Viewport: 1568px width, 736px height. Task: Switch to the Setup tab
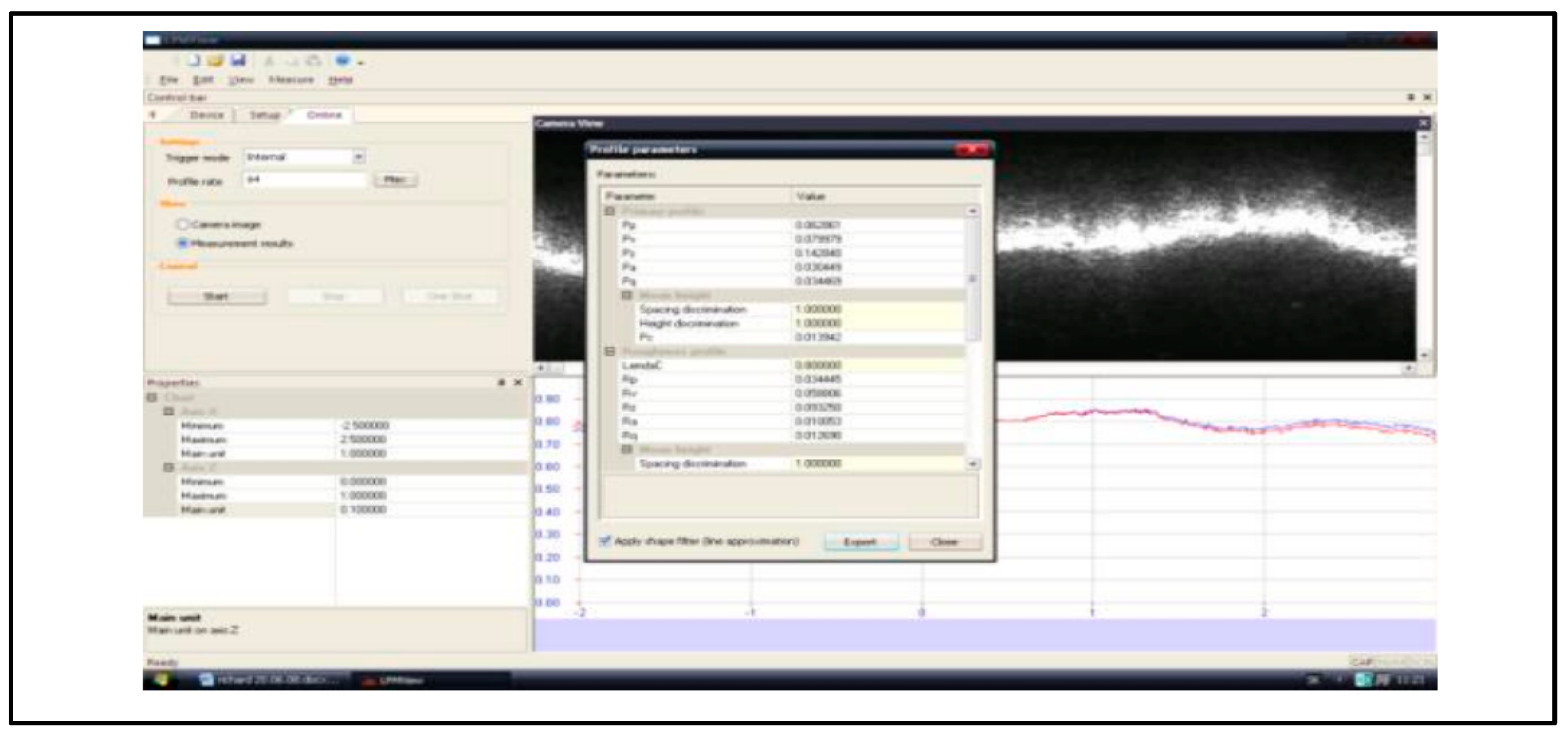tap(264, 115)
